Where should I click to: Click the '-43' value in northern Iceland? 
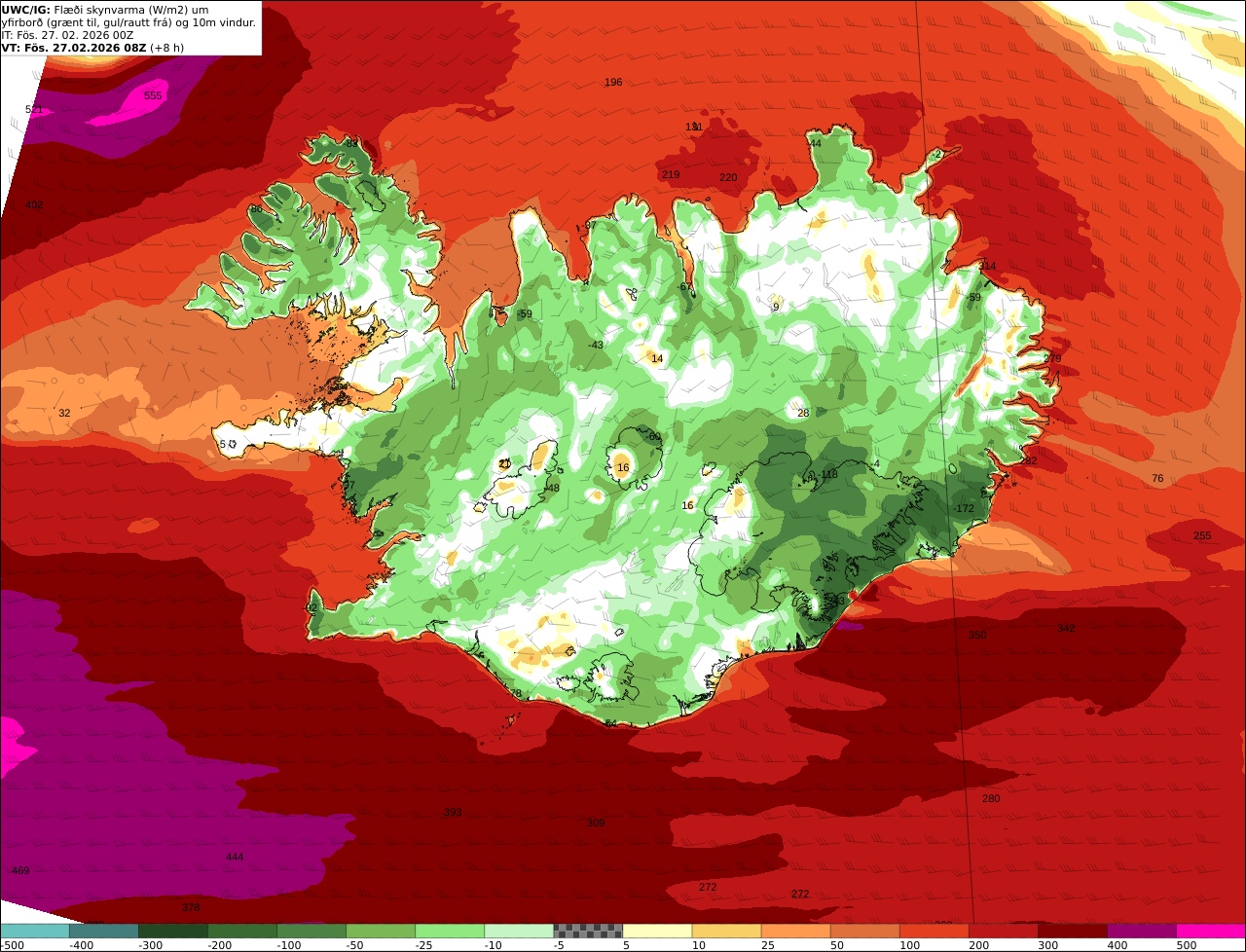tap(596, 345)
